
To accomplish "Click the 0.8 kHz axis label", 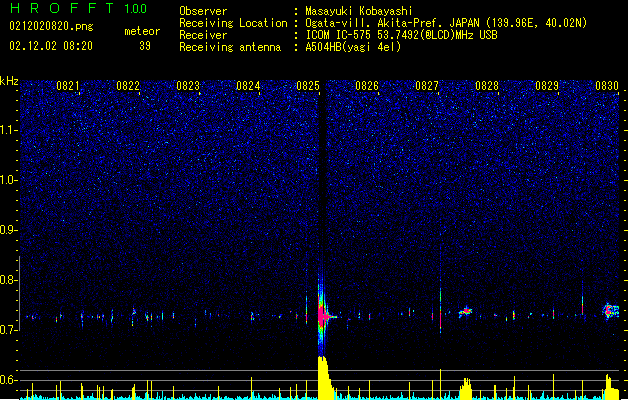I will [x=9, y=280].
